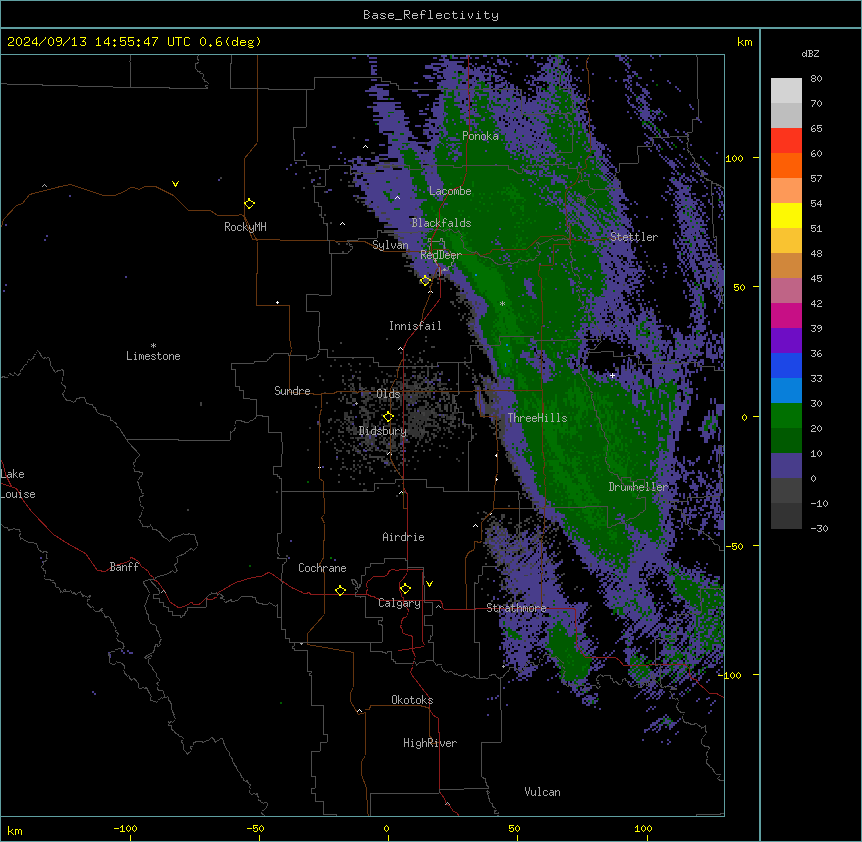Select the Okotoks town label
Screen dimensions: 862x842
(412, 700)
